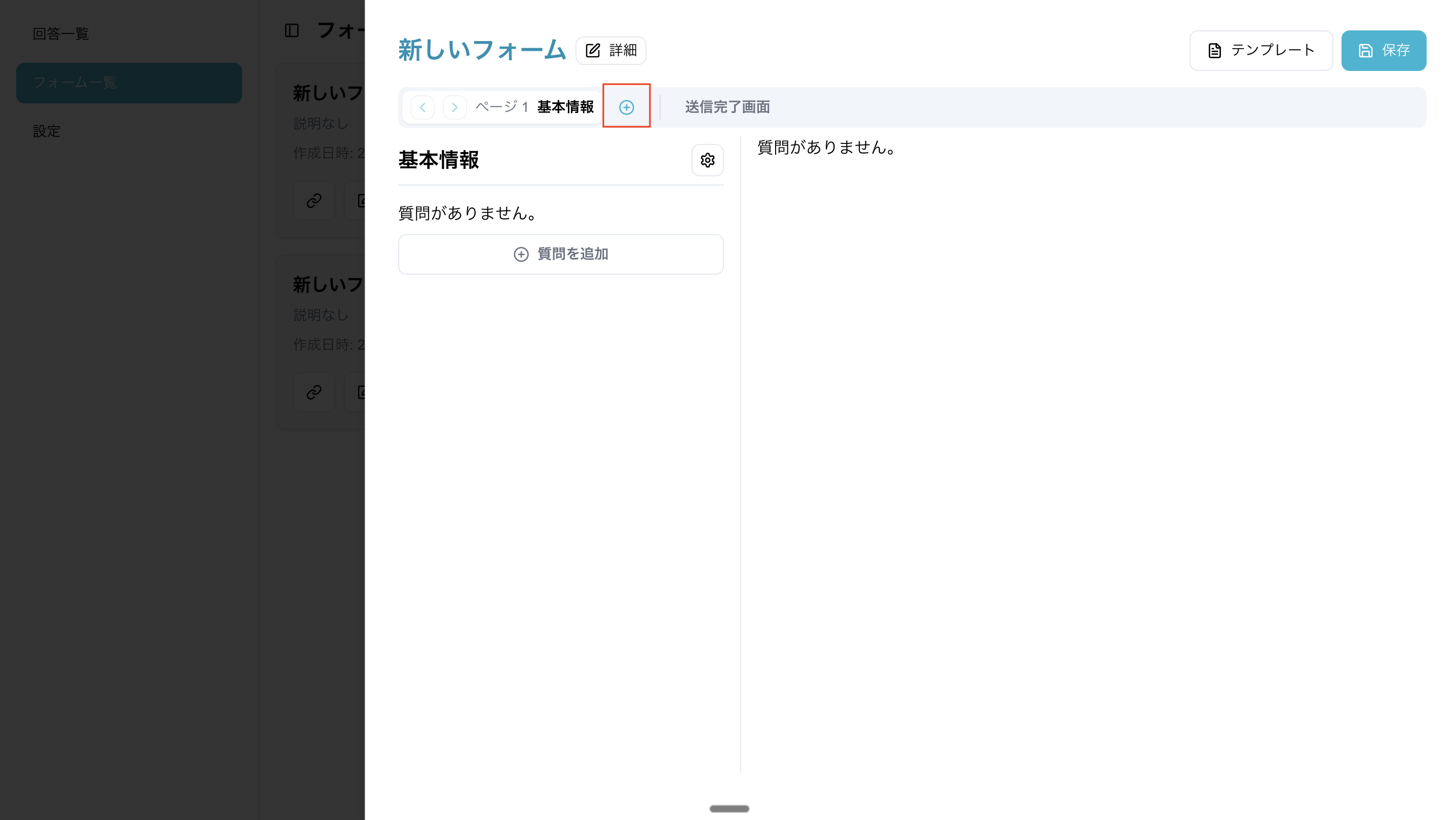This screenshot has width=1456, height=820.
Task: Click 質問を追加 to add a question
Action: tap(561, 254)
